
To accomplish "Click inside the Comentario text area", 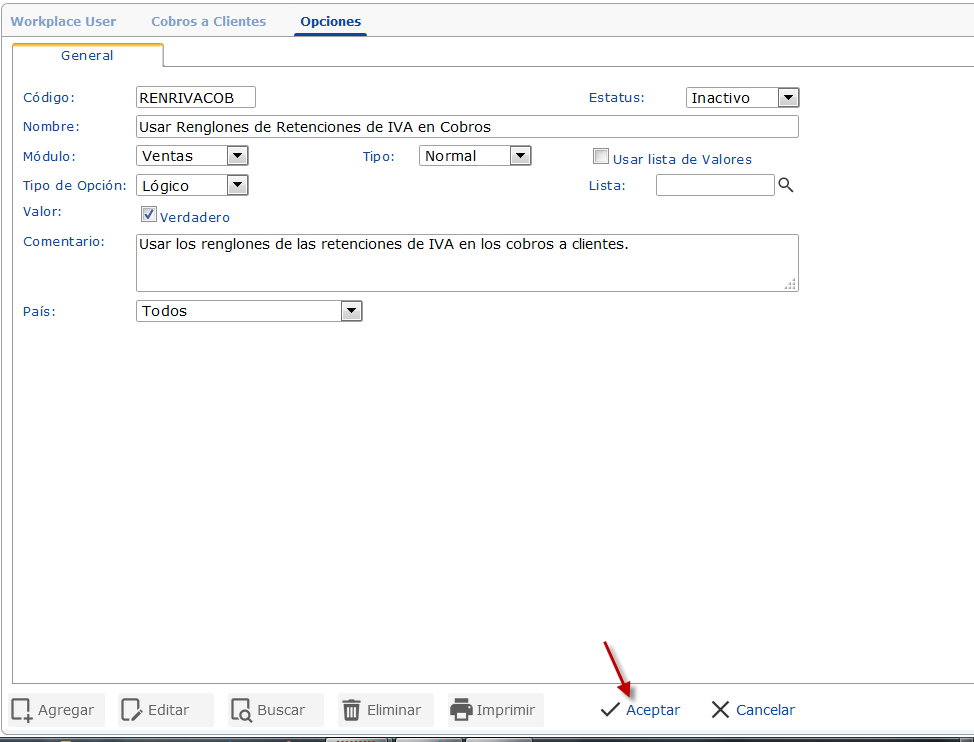I will click(467, 263).
